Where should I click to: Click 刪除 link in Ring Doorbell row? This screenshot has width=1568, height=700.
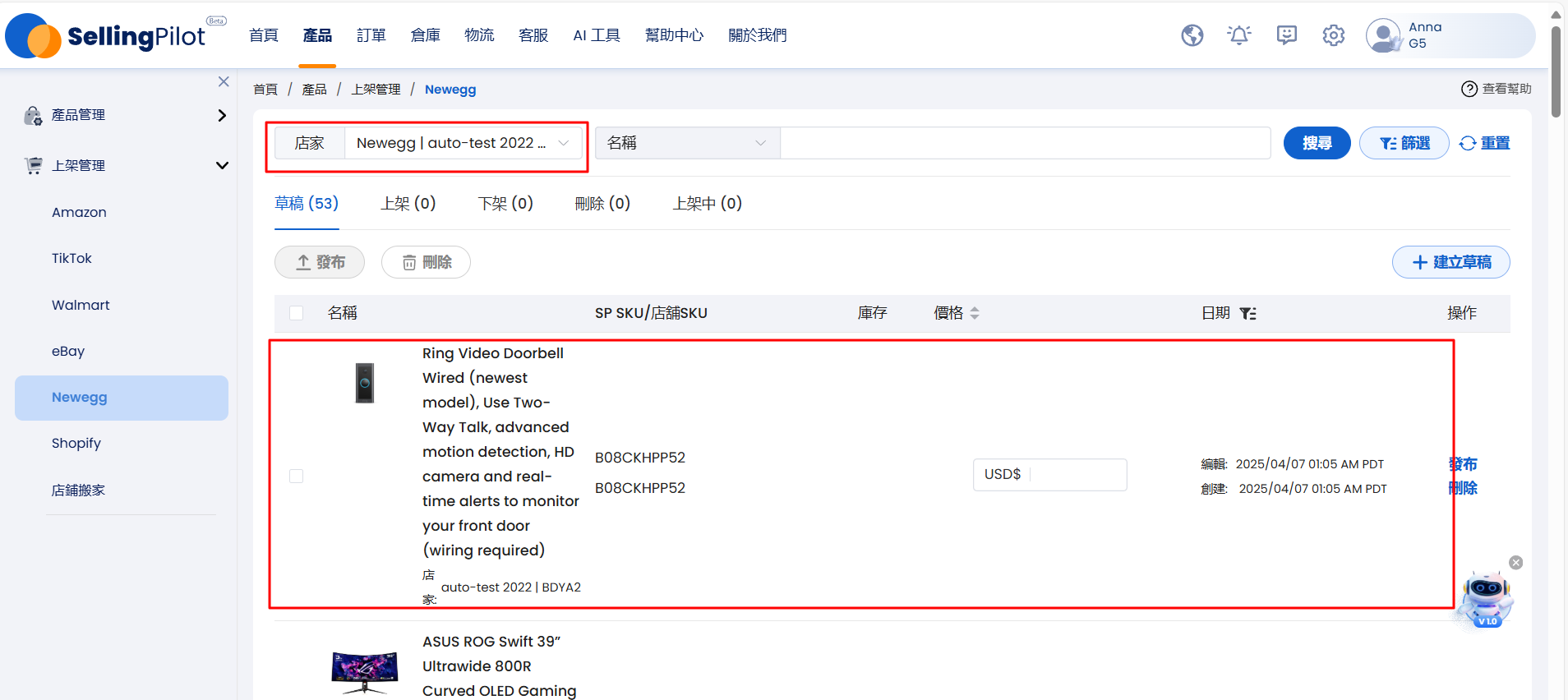point(1463,488)
